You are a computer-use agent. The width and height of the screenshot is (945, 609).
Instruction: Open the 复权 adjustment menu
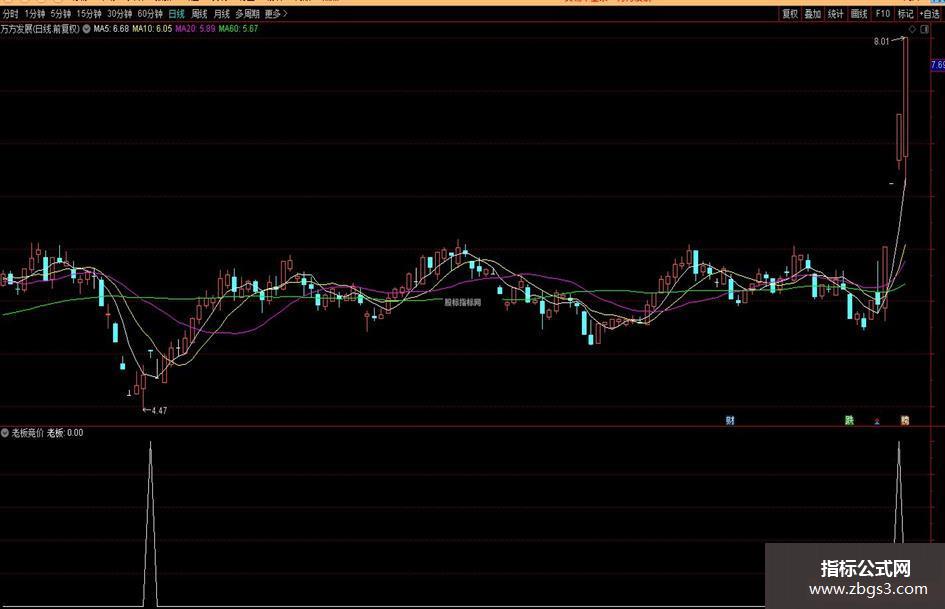click(x=790, y=13)
